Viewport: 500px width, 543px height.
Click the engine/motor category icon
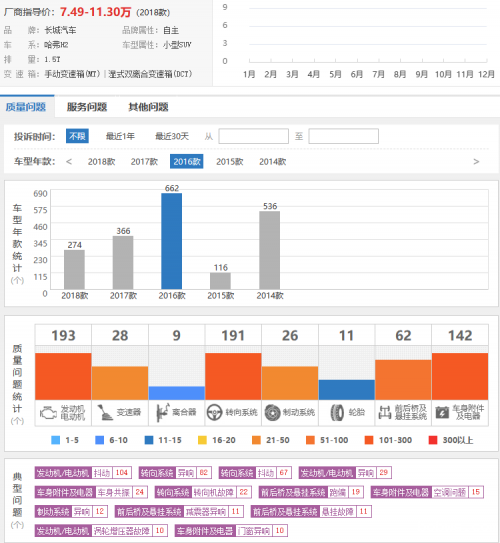point(48,413)
